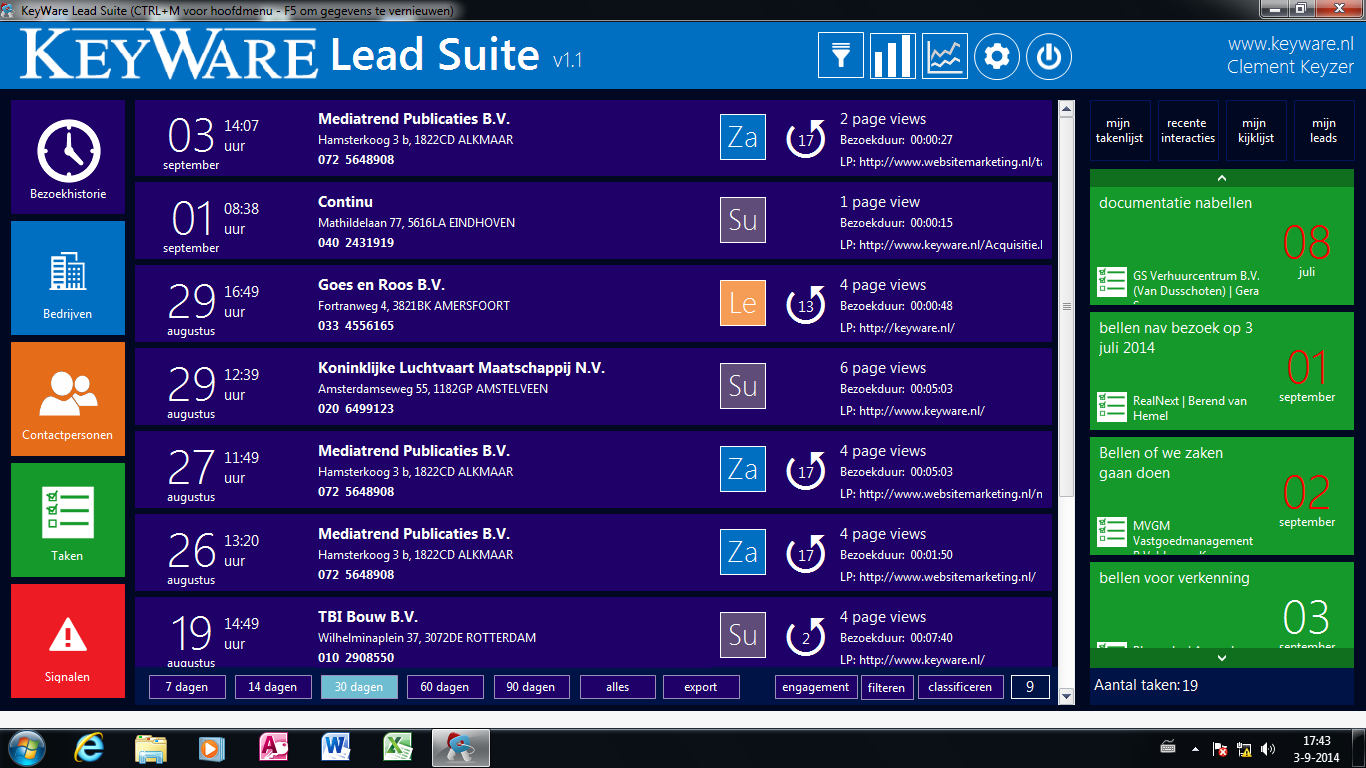
Task: Switch to mijn takenlijst tab
Action: click(1119, 131)
